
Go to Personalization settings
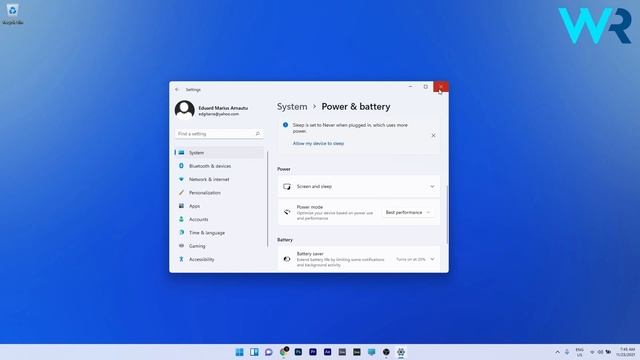(219, 193)
